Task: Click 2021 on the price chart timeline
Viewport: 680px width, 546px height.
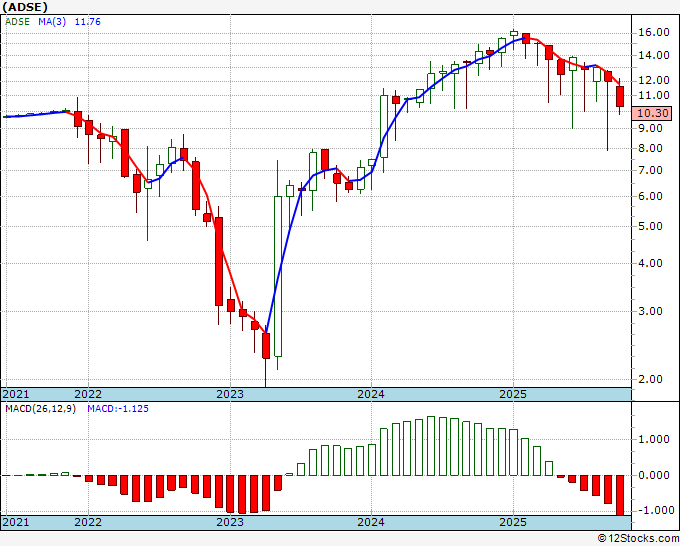Action: (x=16, y=394)
